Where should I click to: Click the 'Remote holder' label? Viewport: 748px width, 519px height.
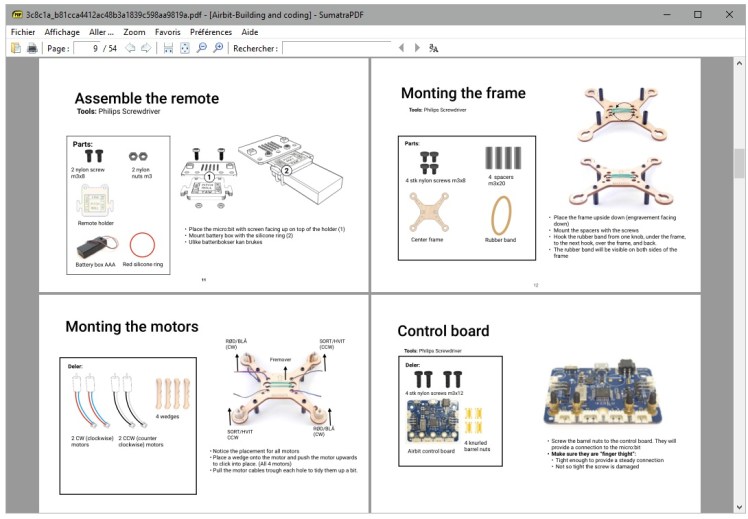pos(95,223)
